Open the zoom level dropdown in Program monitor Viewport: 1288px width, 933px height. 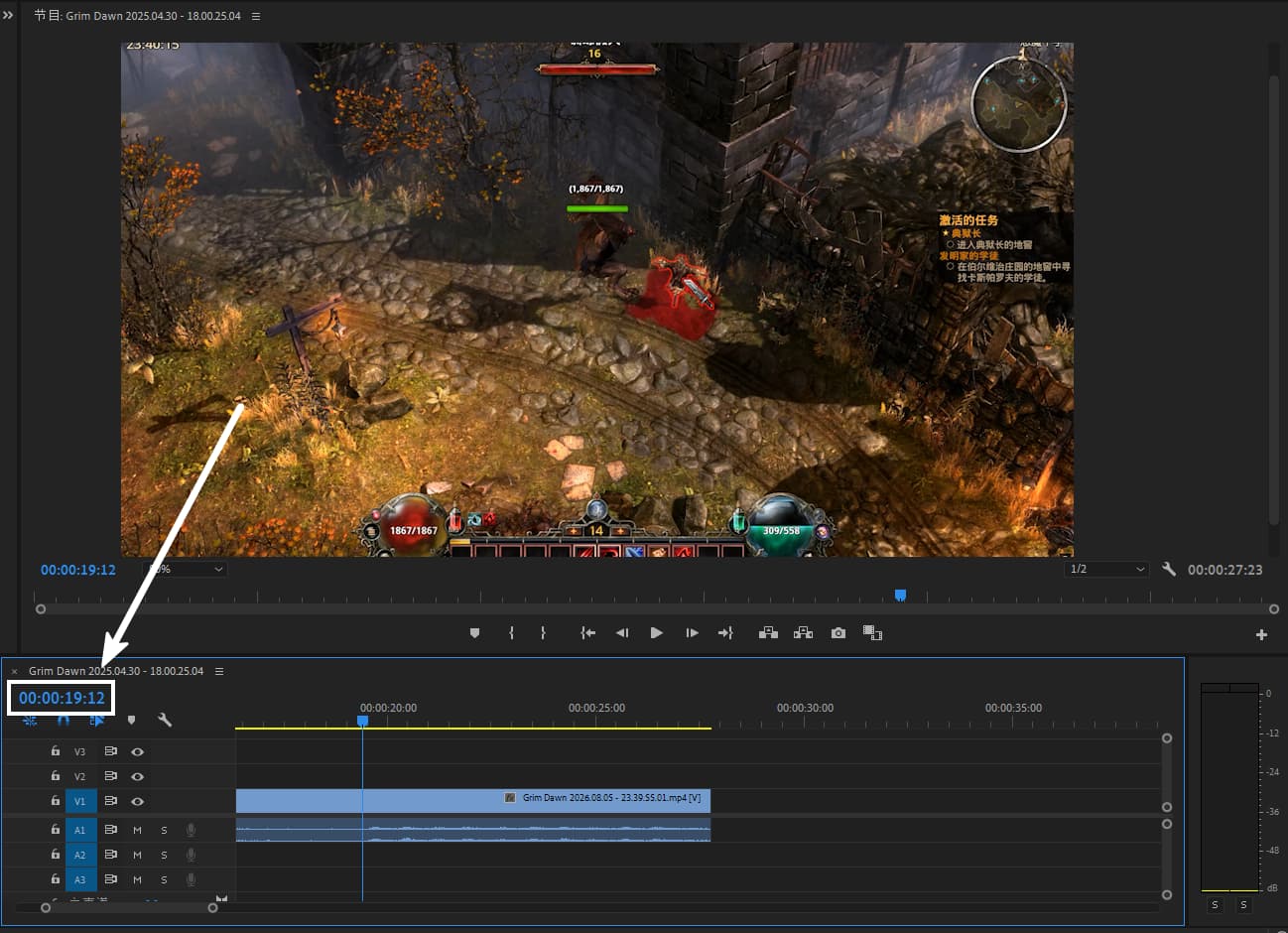[185, 570]
